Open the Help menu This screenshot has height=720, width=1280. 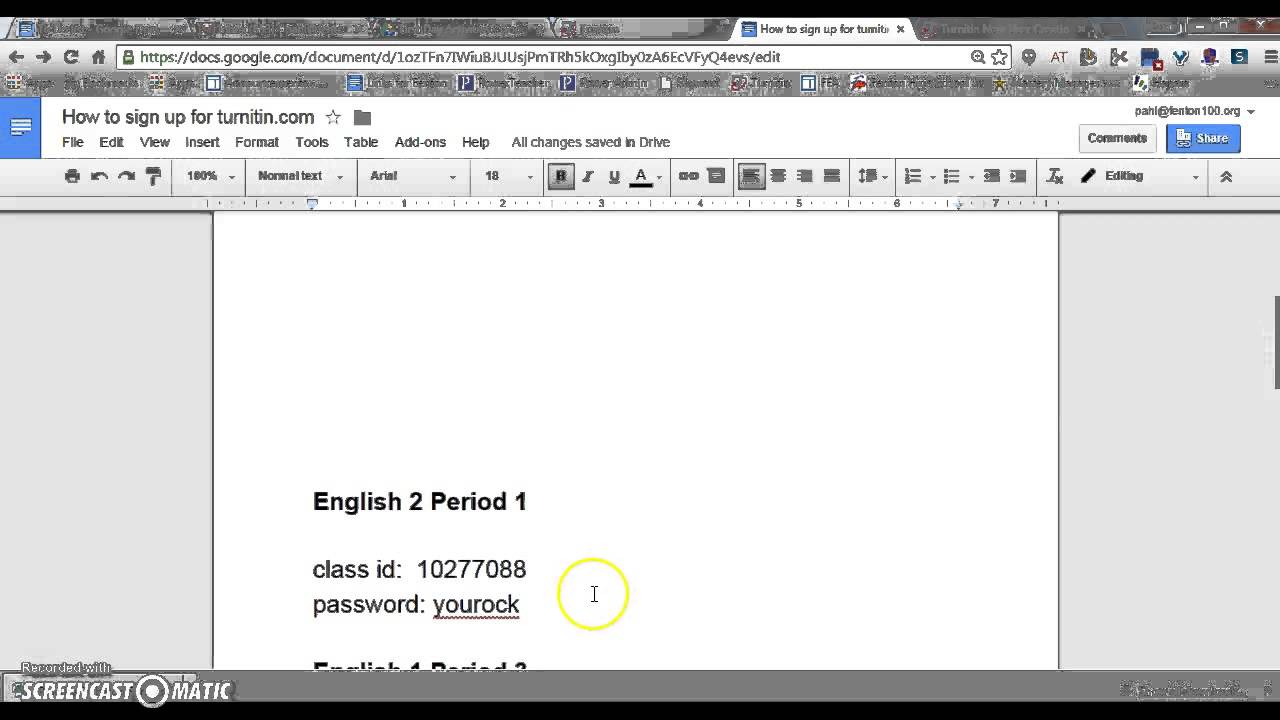(475, 142)
